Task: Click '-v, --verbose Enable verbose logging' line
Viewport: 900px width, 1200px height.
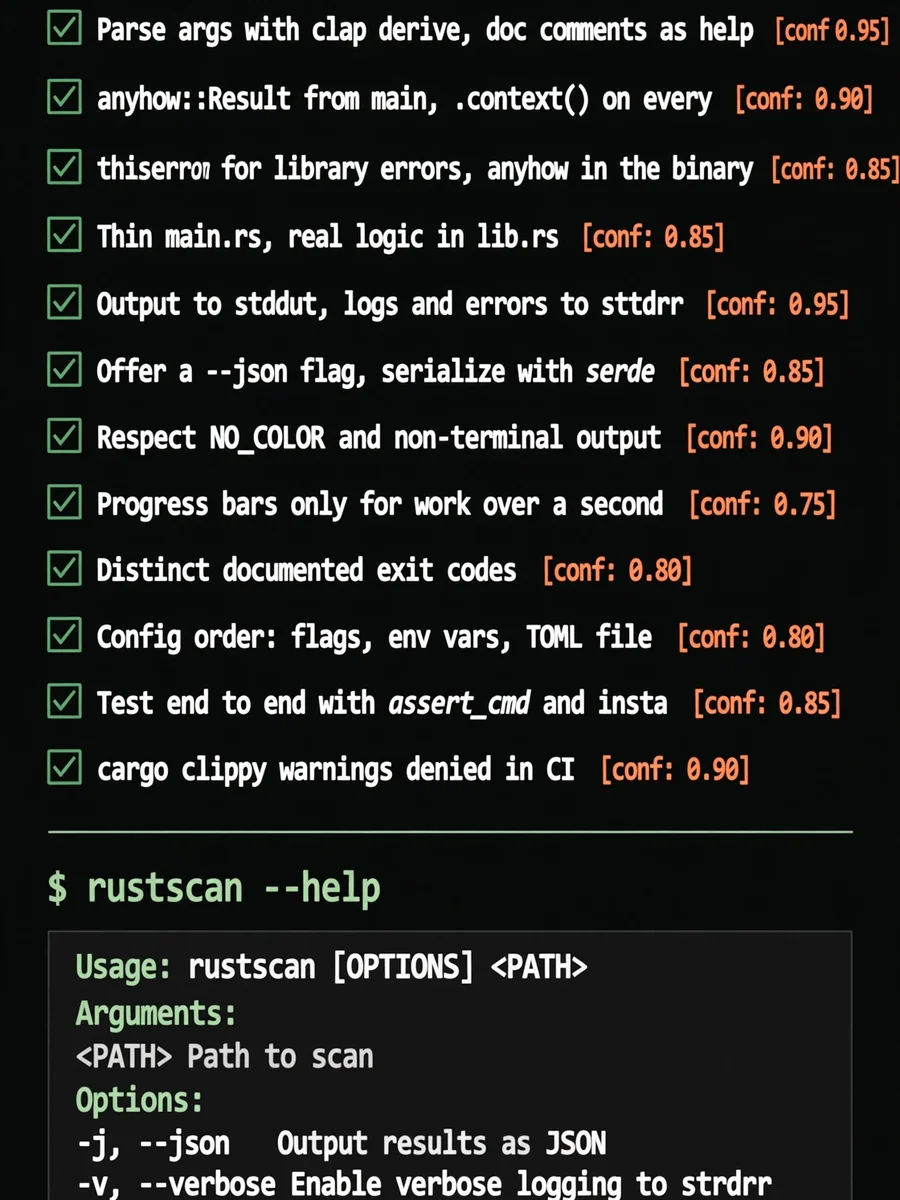Action: pyautogui.click(x=424, y=1185)
